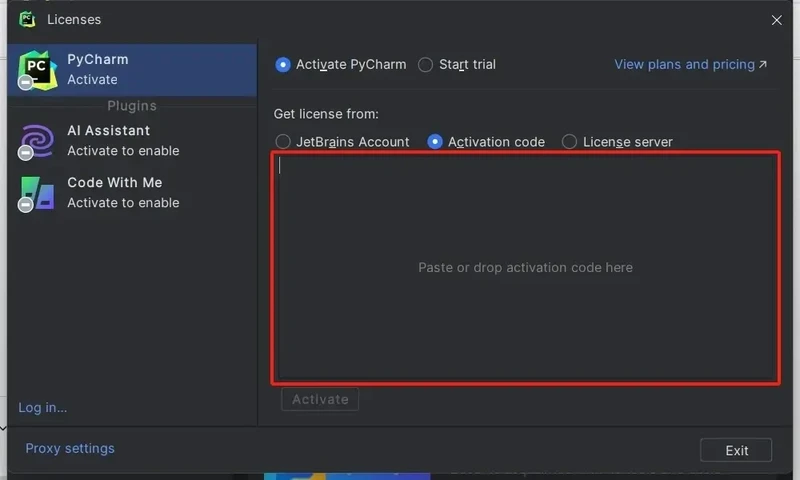Select the Activation code radio button
Screen dimensions: 800x480
pyautogui.click(x=435, y=142)
